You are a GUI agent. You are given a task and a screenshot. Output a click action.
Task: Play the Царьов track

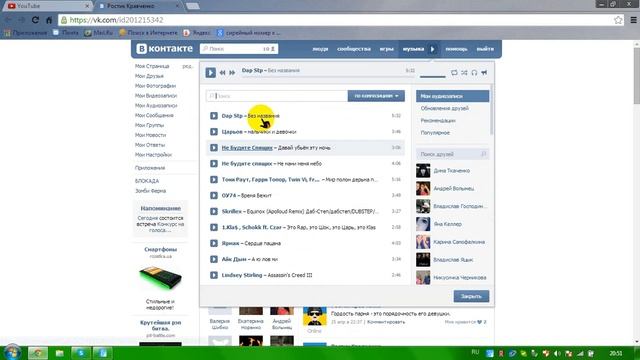pos(213,132)
